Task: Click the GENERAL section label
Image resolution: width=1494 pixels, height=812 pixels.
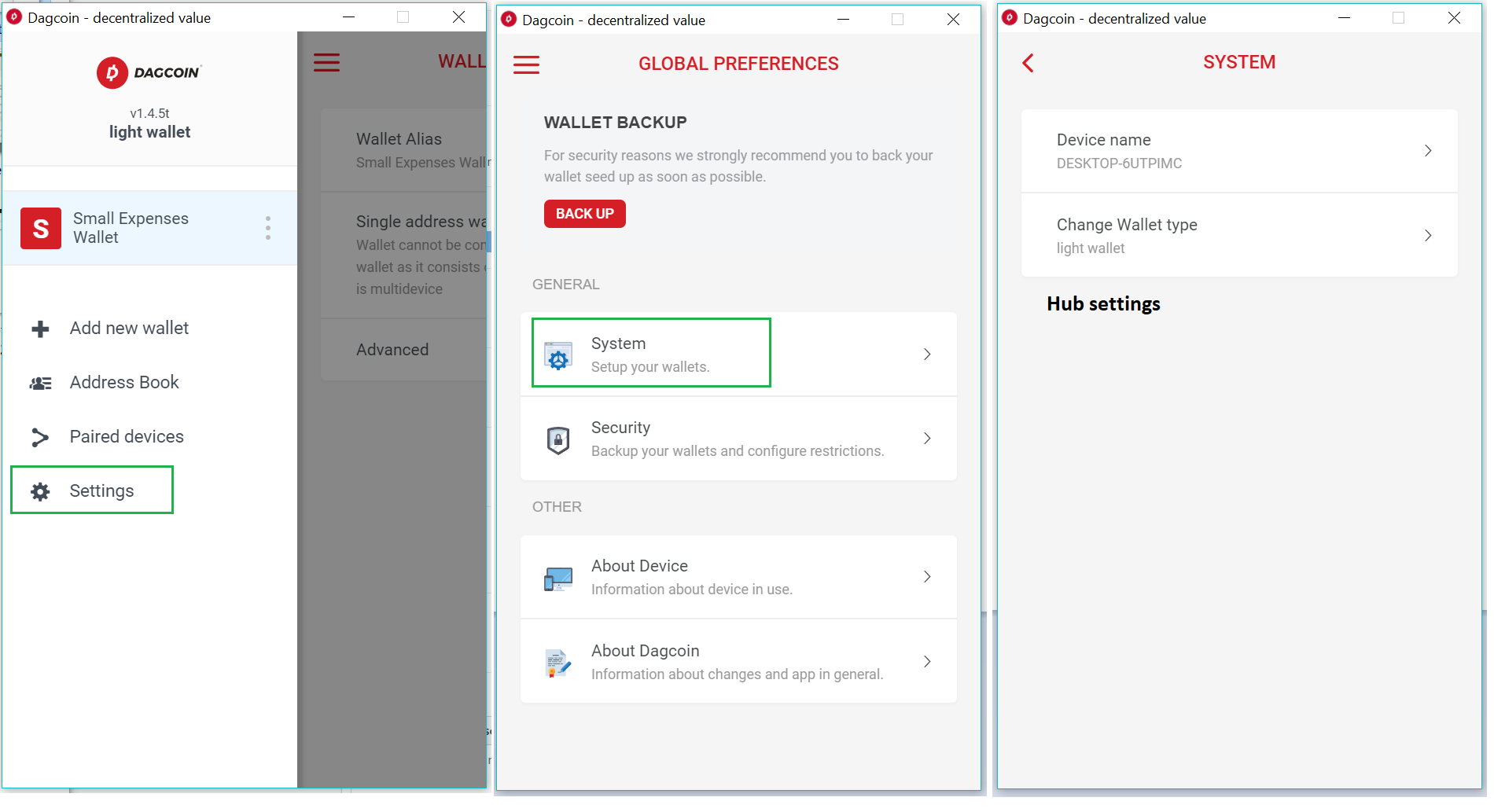Action: [565, 285]
